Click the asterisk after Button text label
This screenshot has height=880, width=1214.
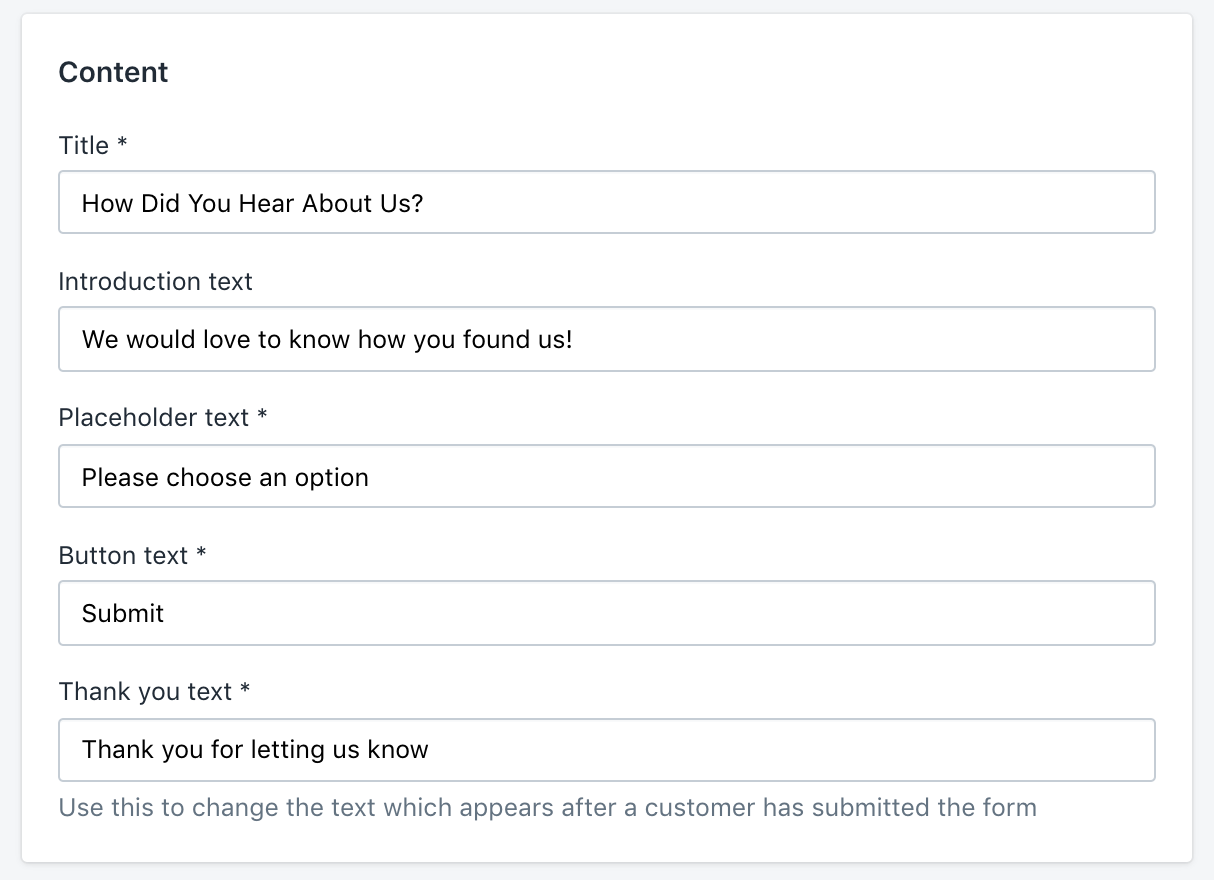pos(201,554)
